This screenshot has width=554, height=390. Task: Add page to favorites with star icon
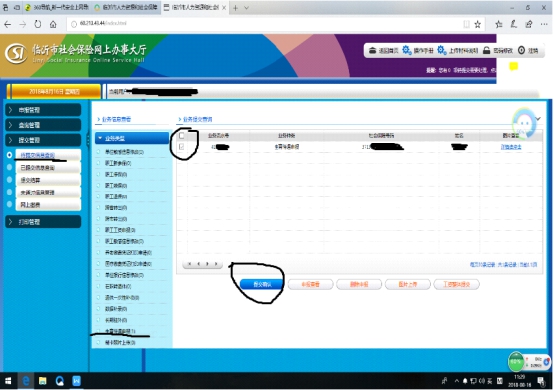[x=478, y=24]
